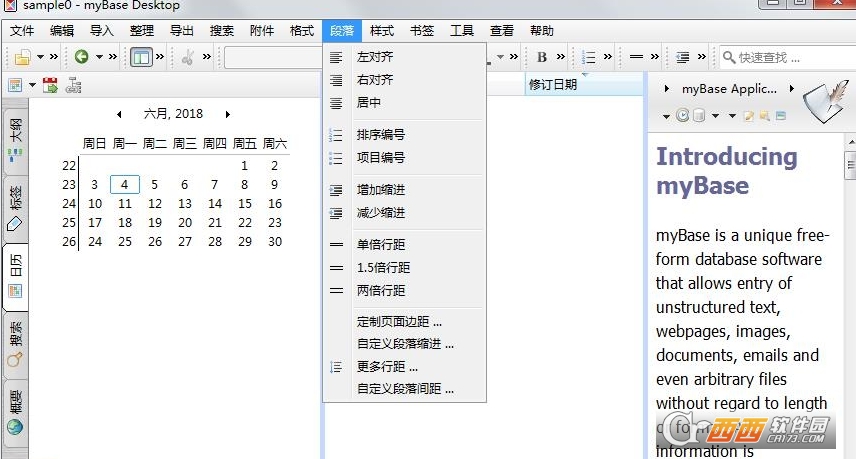Switch to the 搜索 sidebar tab
Viewport: 856px width, 459px height.
click(15, 344)
